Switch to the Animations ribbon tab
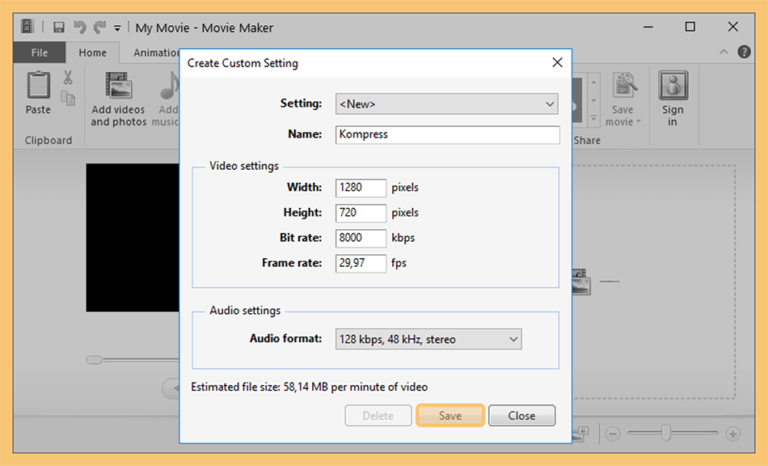This screenshot has width=768, height=466. tap(156, 52)
